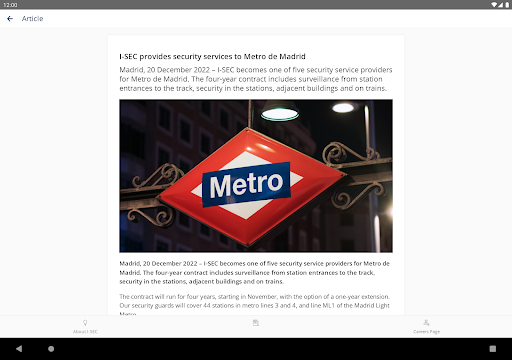Click the bold paragraph below the image

click(254, 272)
